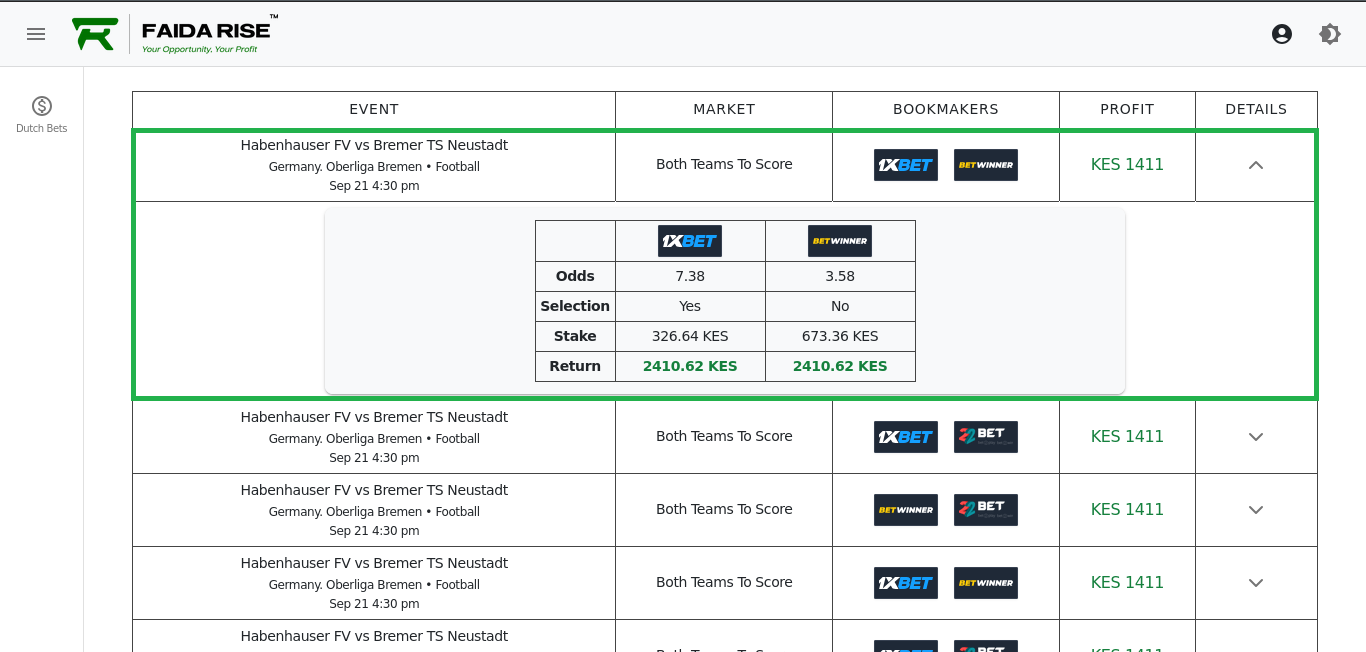The image size is (1366, 652).
Task: Toggle the dark mode lamp icon
Action: (x=1330, y=33)
